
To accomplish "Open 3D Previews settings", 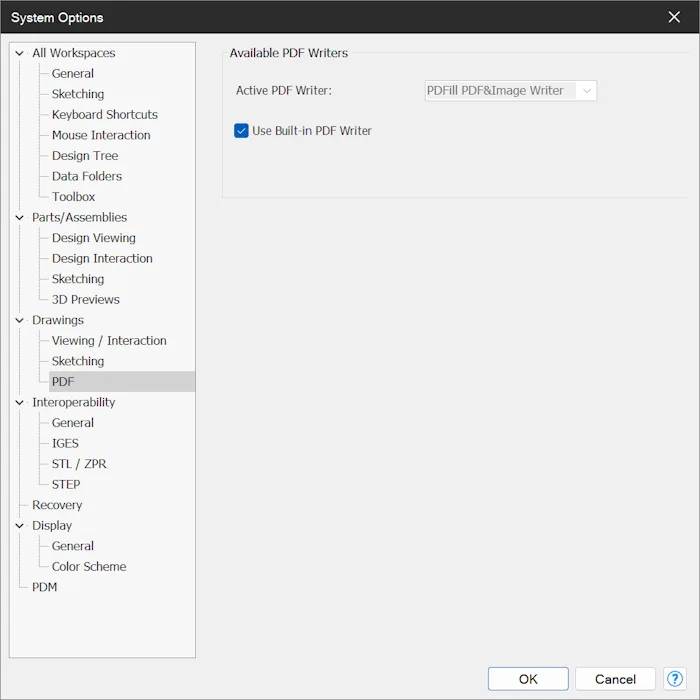I will click(85, 299).
